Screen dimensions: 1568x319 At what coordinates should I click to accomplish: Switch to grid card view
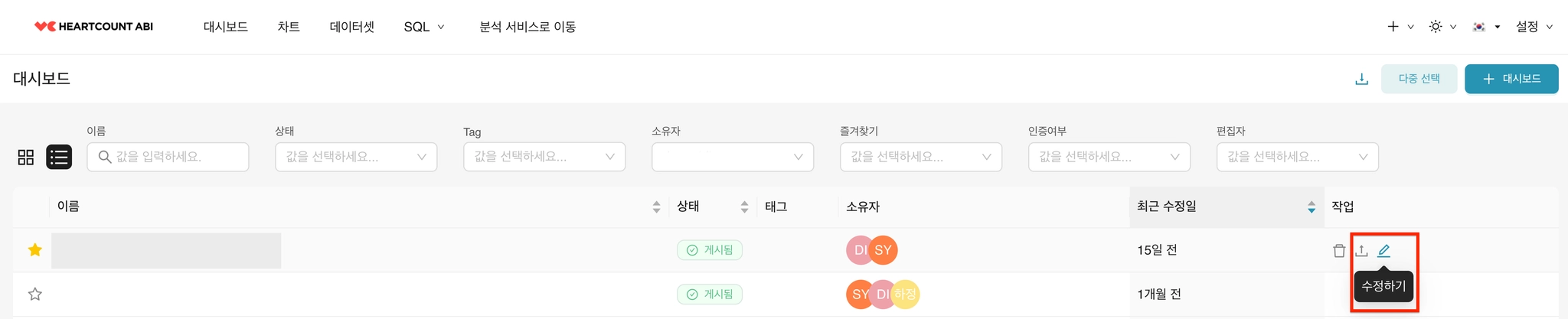pos(26,158)
